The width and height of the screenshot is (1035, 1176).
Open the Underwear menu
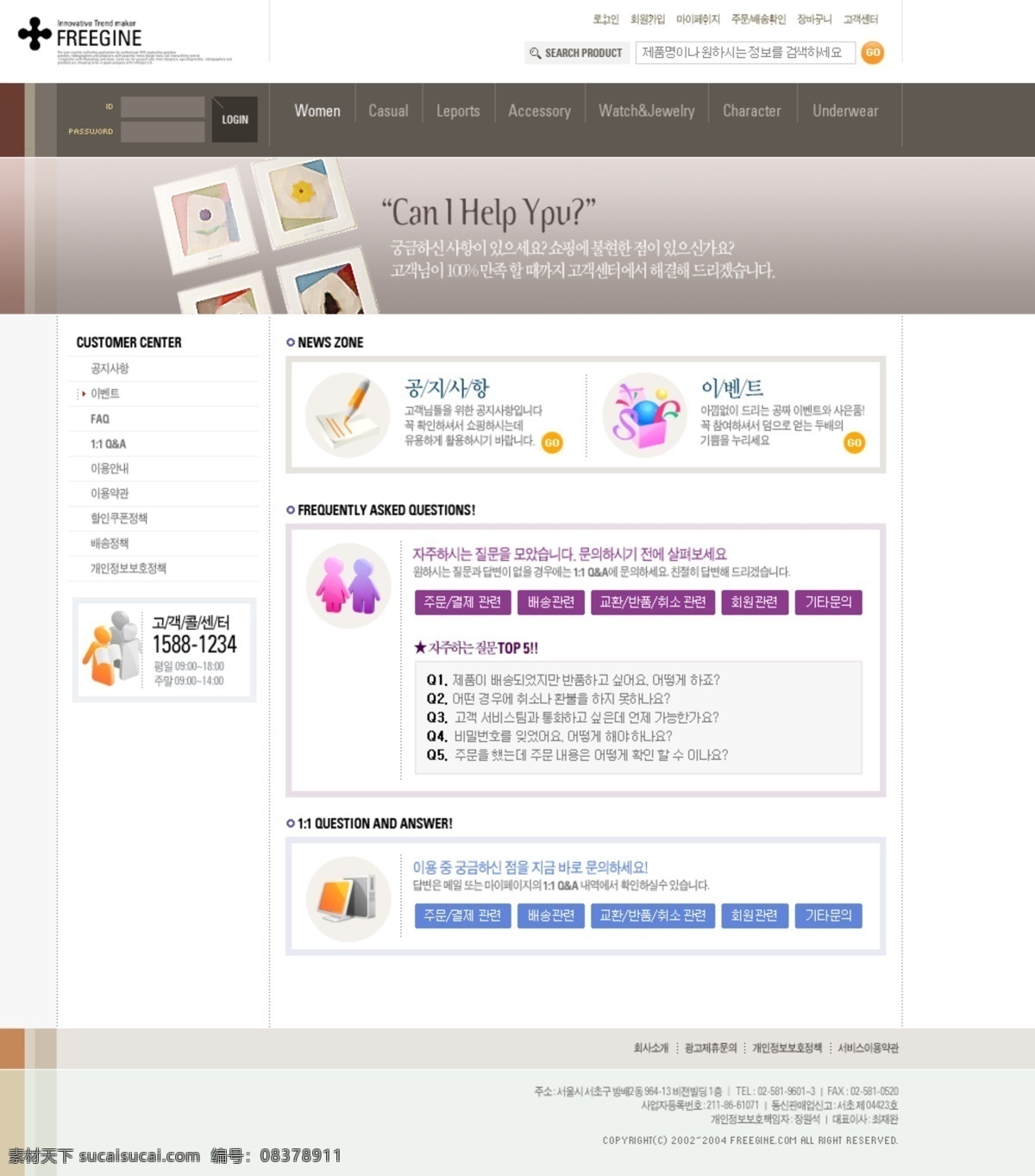point(845,111)
